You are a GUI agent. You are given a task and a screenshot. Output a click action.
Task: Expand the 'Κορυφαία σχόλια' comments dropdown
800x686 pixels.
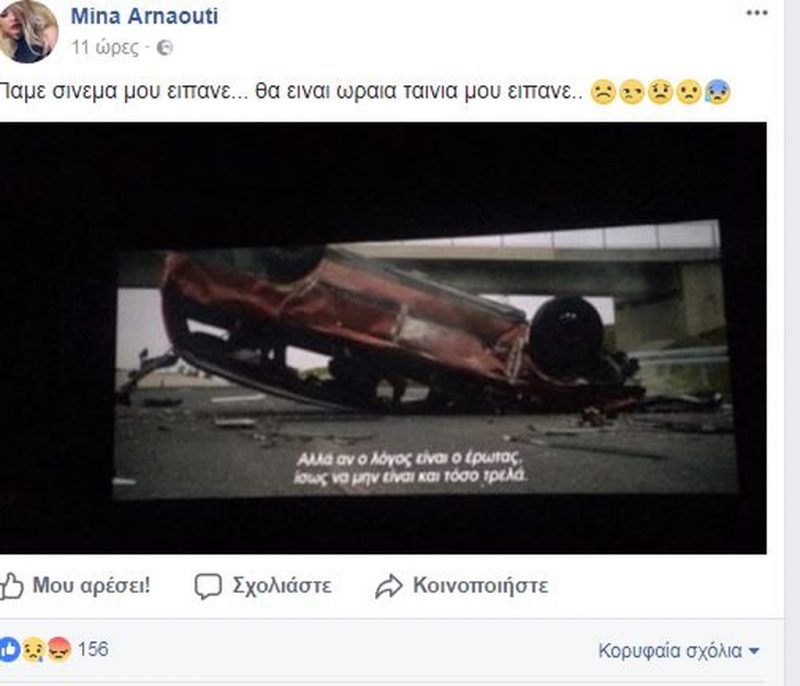[679, 651]
